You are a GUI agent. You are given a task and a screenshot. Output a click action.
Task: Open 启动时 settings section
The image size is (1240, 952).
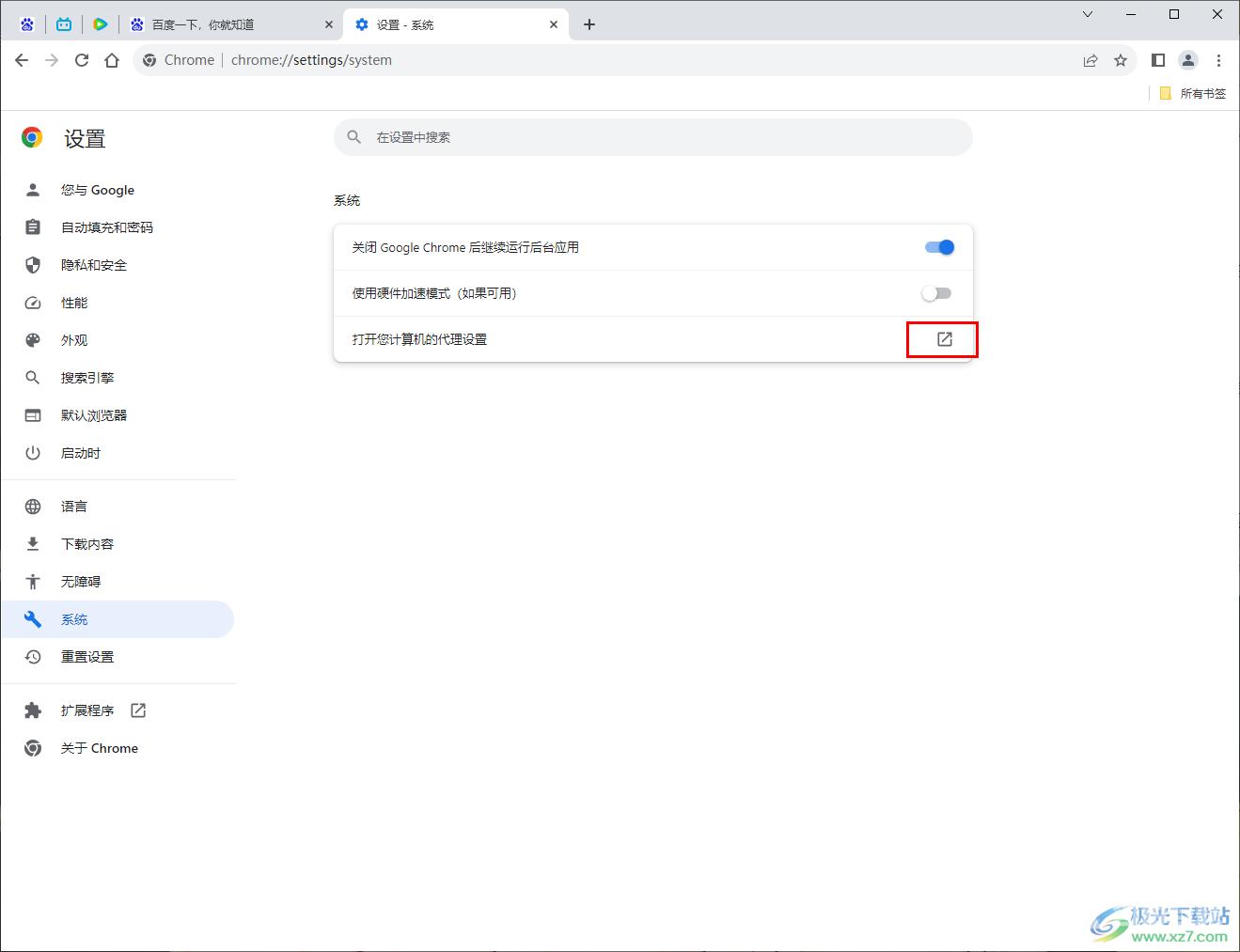point(118,453)
